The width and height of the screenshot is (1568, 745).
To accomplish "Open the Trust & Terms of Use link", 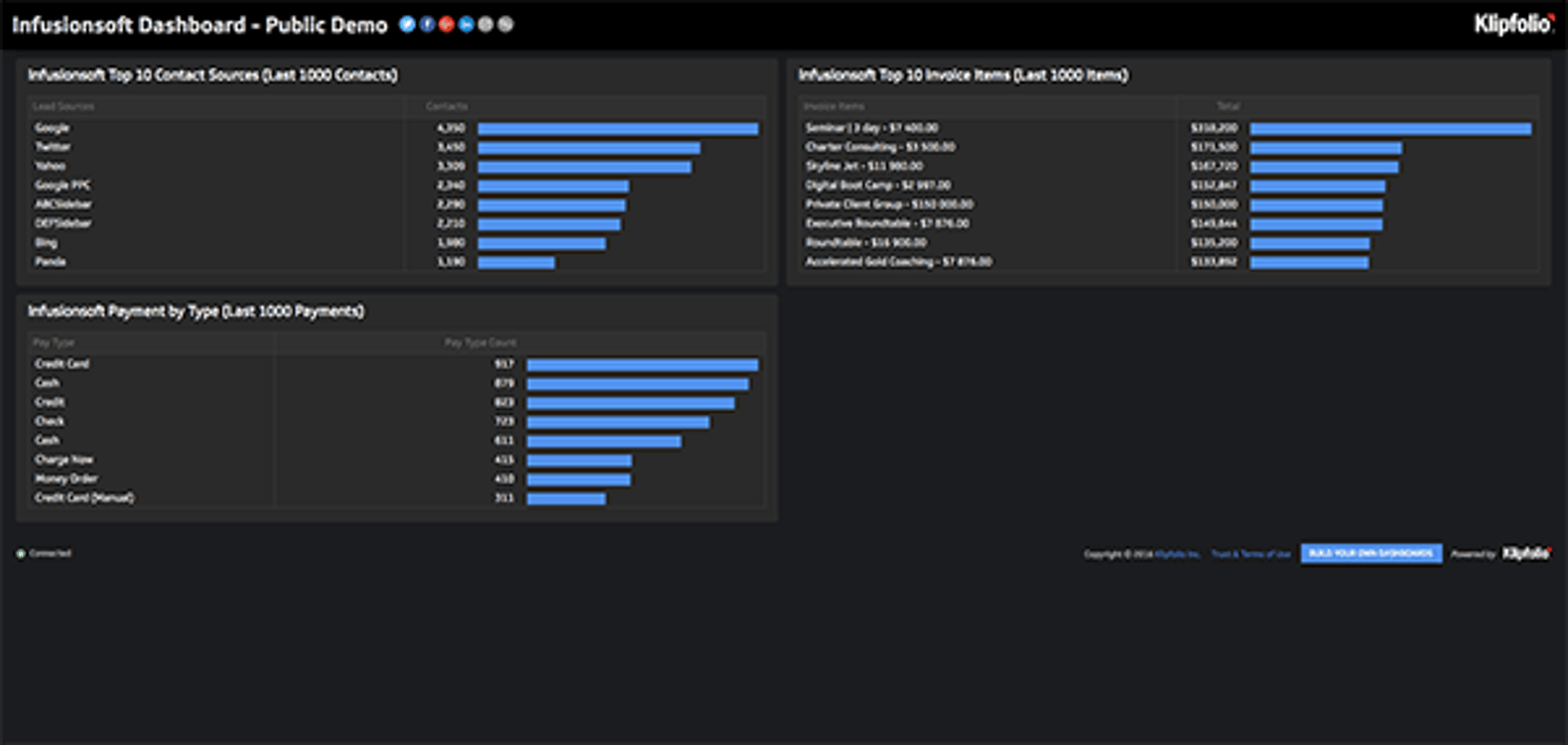I will [x=1250, y=554].
